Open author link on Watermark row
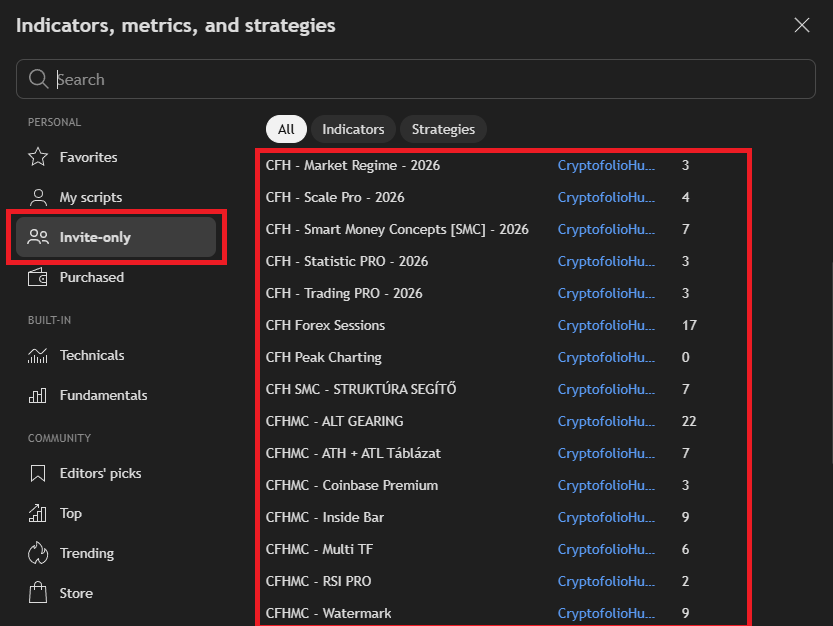This screenshot has width=833, height=626. tap(606, 613)
